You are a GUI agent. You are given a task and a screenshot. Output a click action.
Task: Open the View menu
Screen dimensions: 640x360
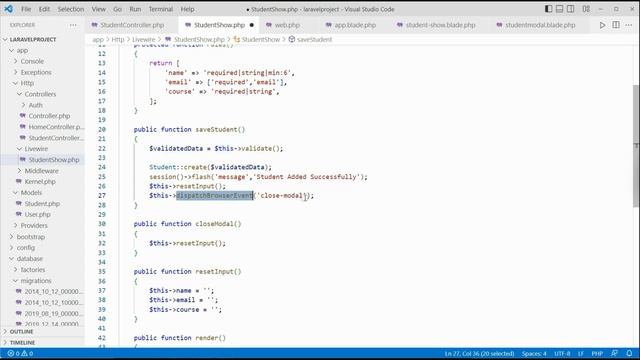98,9
